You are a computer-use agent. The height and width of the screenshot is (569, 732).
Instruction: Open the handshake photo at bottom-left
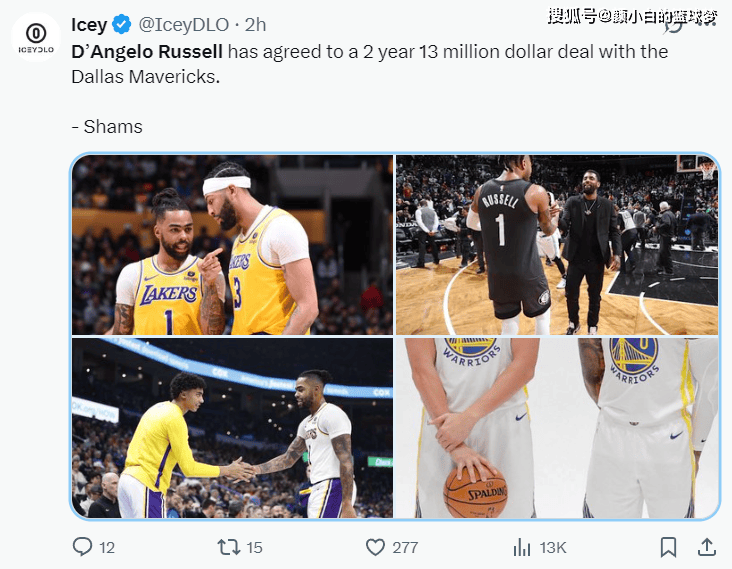click(232, 427)
